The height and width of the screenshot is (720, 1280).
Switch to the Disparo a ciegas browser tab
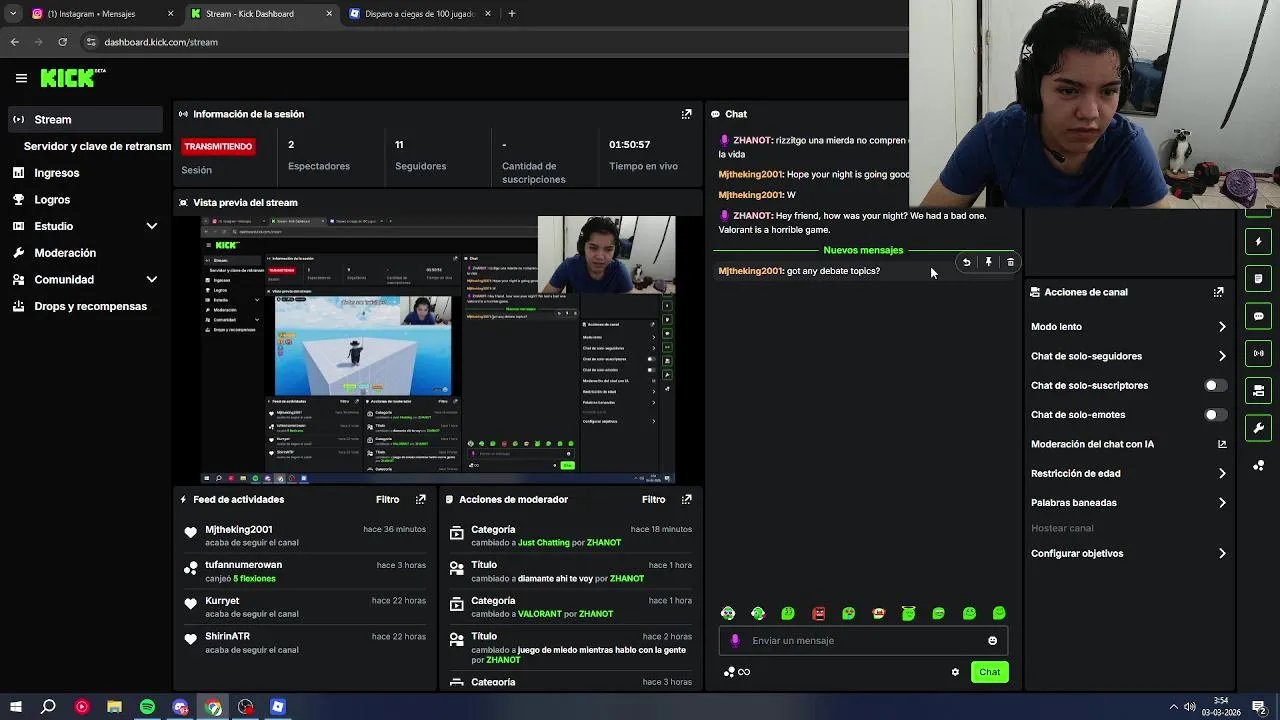pos(419,14)
